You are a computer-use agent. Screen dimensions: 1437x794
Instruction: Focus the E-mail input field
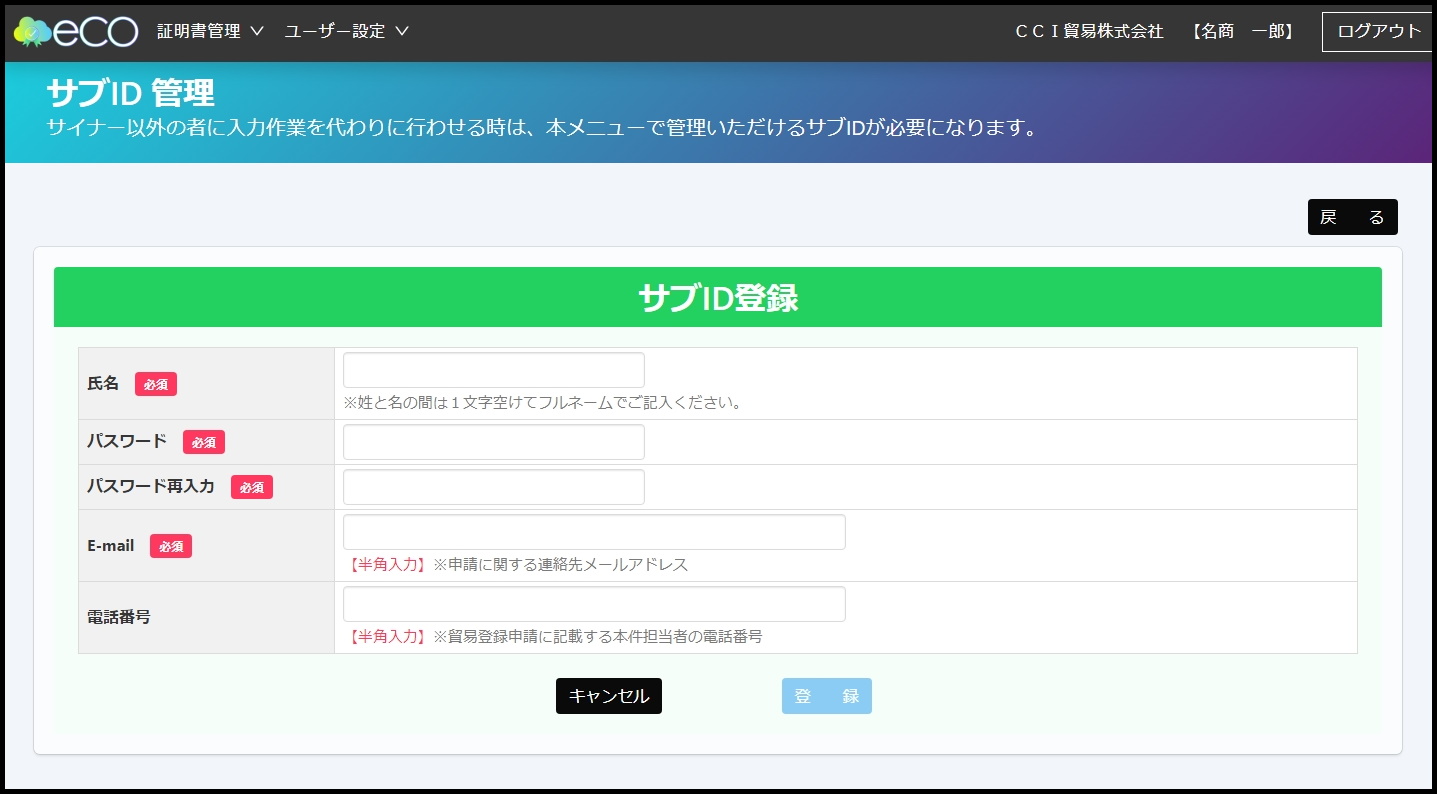coord(594,532)
